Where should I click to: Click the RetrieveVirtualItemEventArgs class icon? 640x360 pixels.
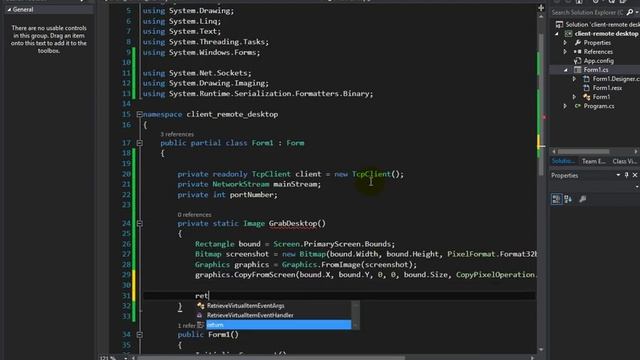pyautogui.click(x=200, y=306)
